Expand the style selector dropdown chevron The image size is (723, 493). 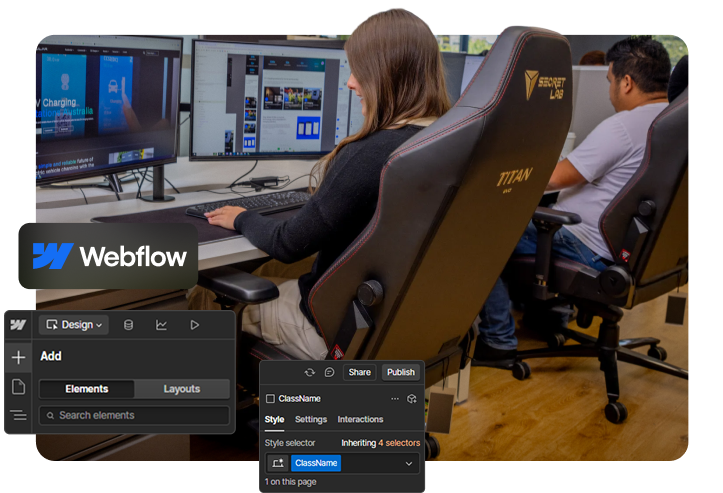[409, 463]
